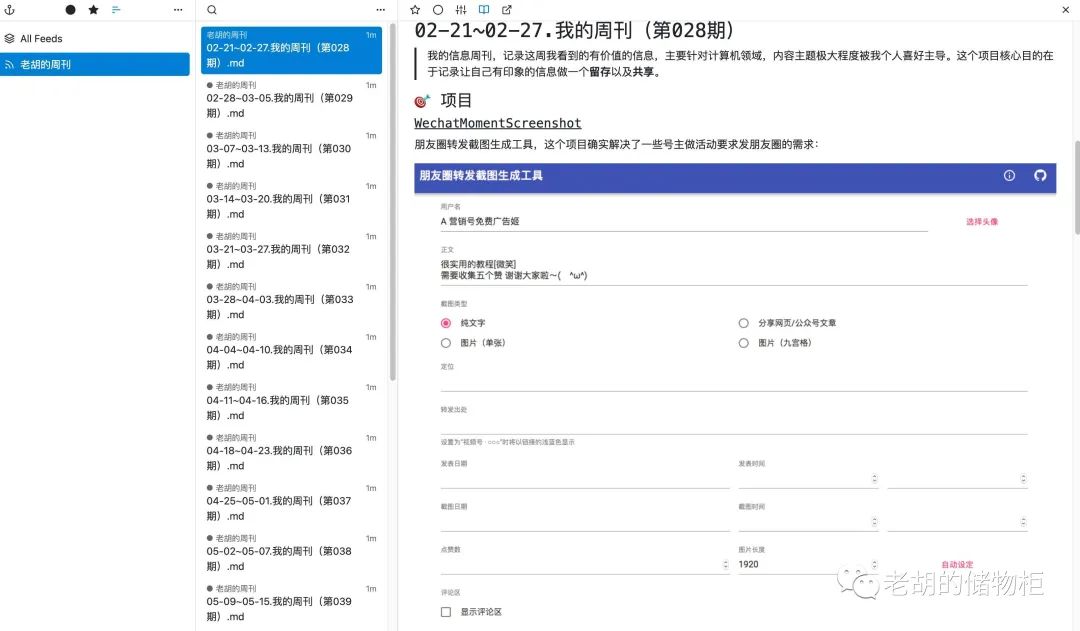Image resolution: width=1080 pixels, height=631 pixels.
Task: Toggle reader view with the book icon
Action: coord(484,10)
